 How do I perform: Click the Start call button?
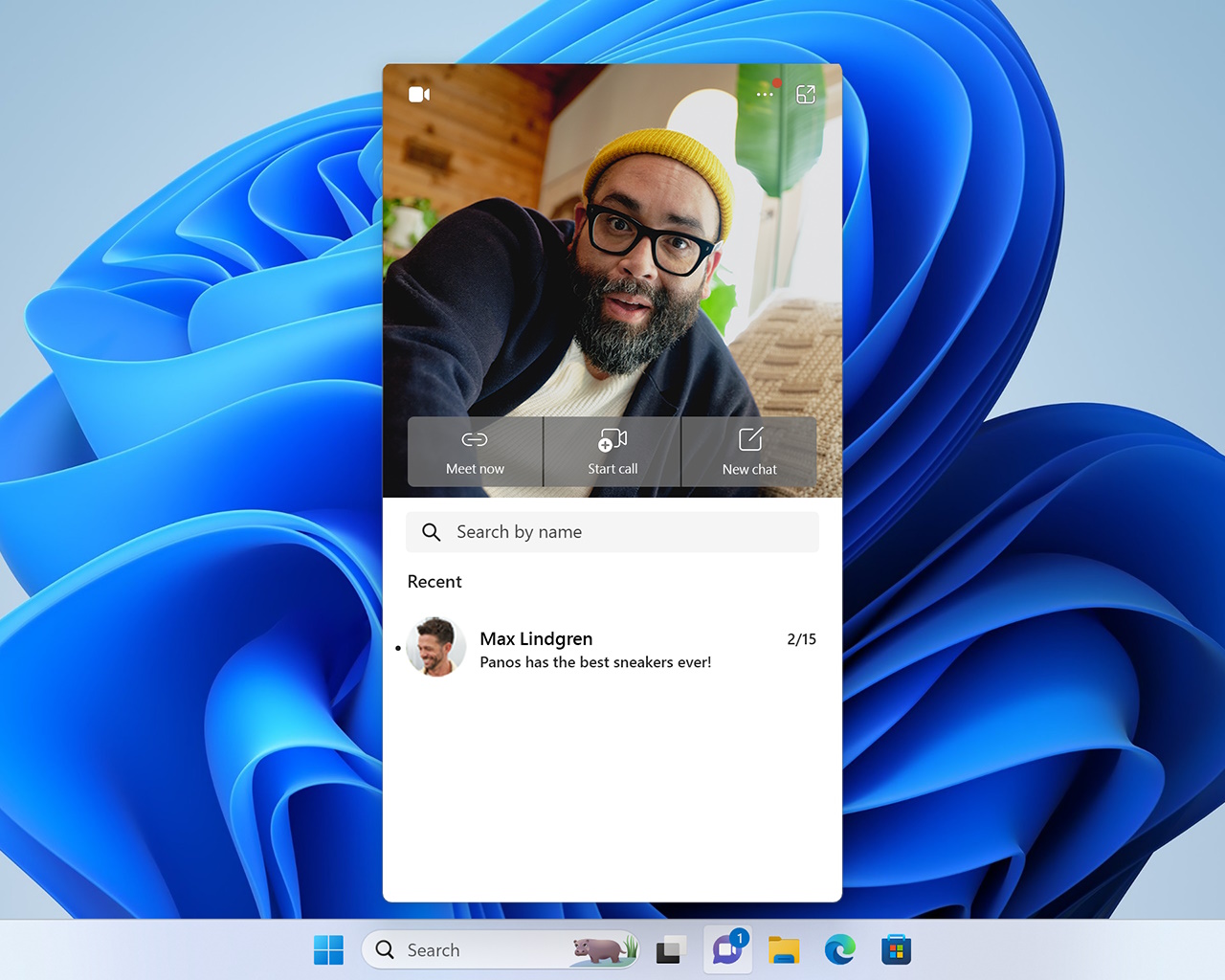click(612, 452)
